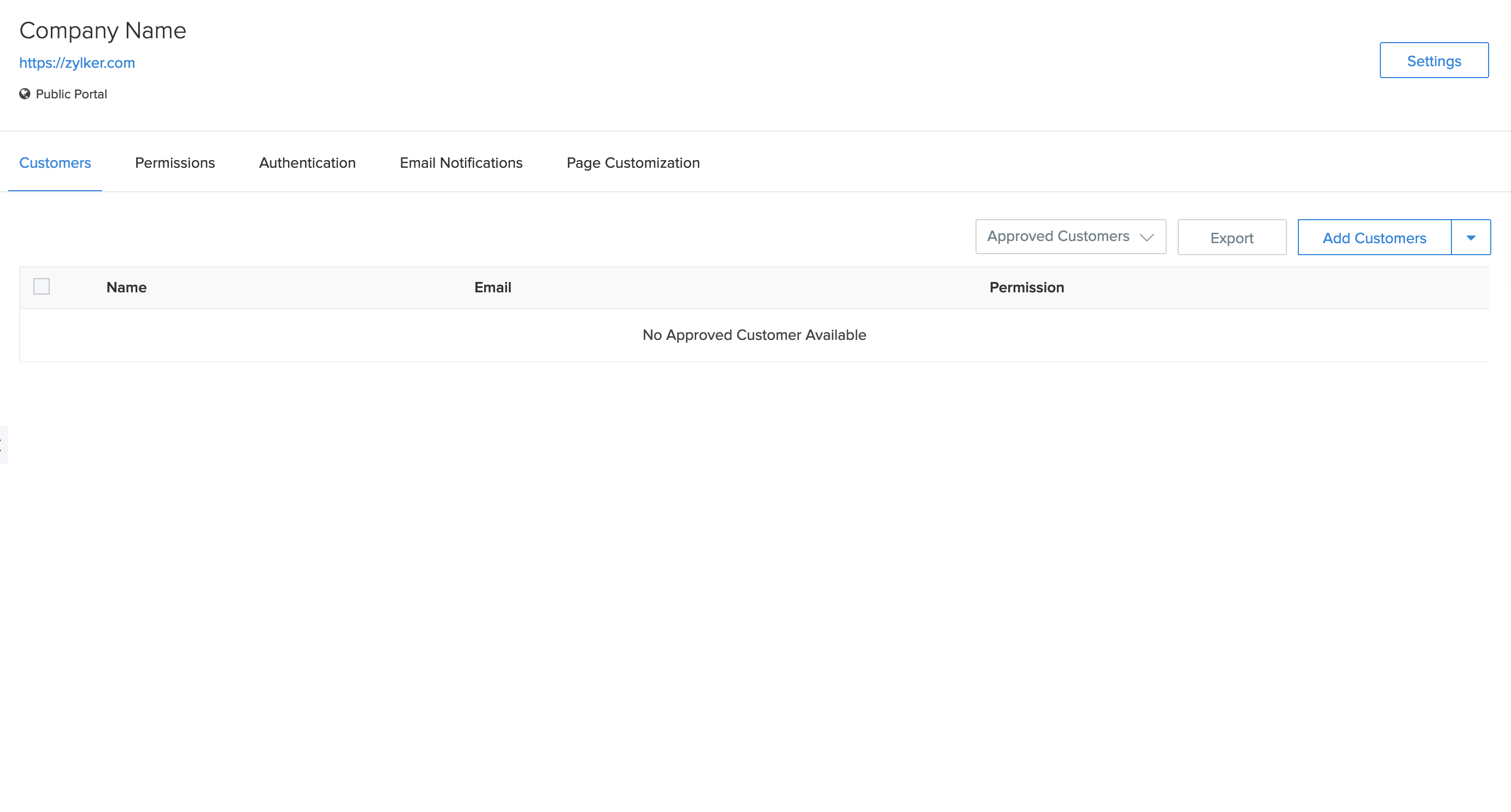Image resolution: width=1511 pixels, height=812 pixels.
Task: Sort by the Email column header
Action: click(492, 287)
